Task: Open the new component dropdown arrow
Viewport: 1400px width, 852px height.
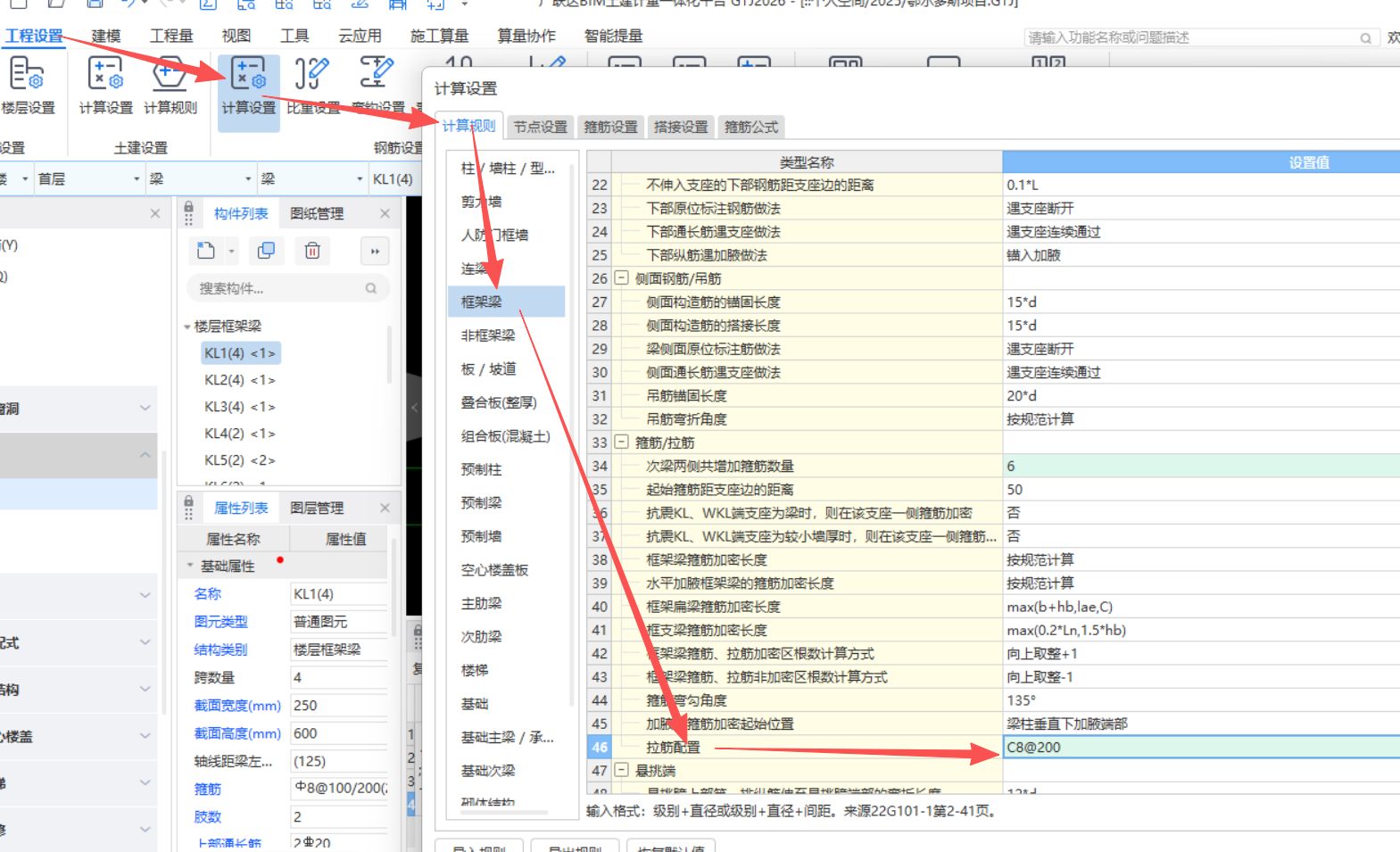Action: 231,251
